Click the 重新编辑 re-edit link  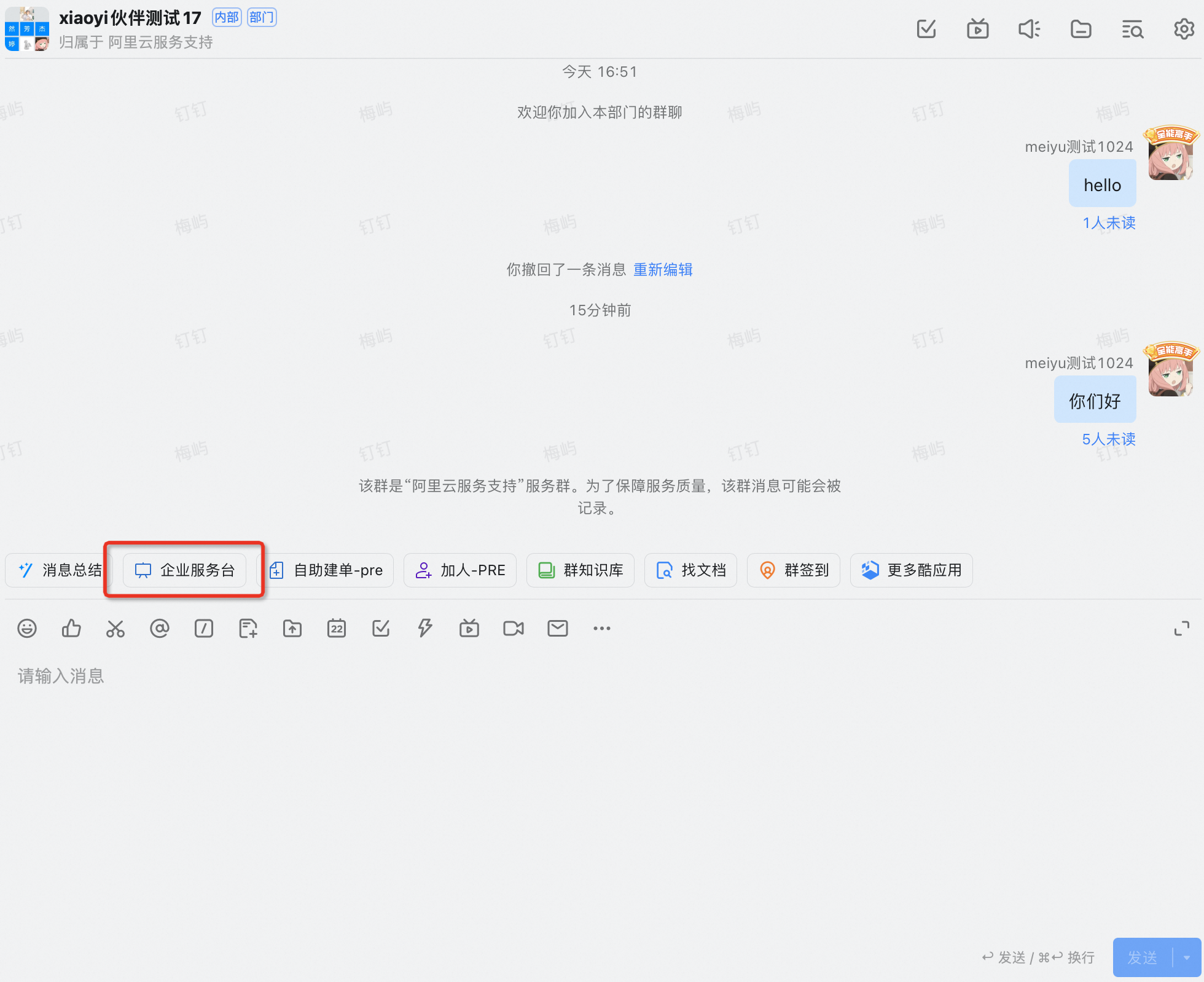pos(663,270)
